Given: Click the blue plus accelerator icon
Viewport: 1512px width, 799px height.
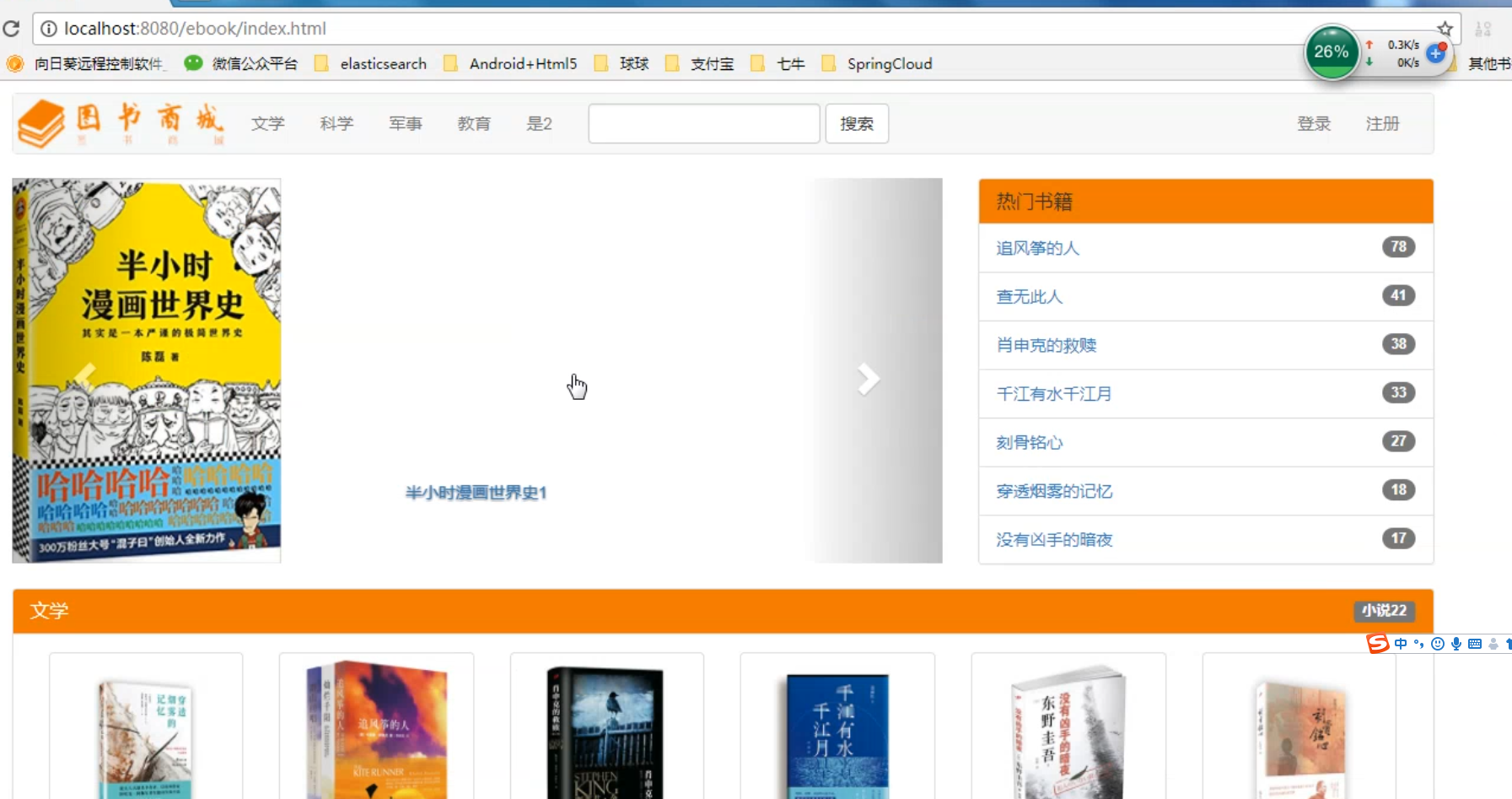Looking at the screenshot, I should [1436, 54].
